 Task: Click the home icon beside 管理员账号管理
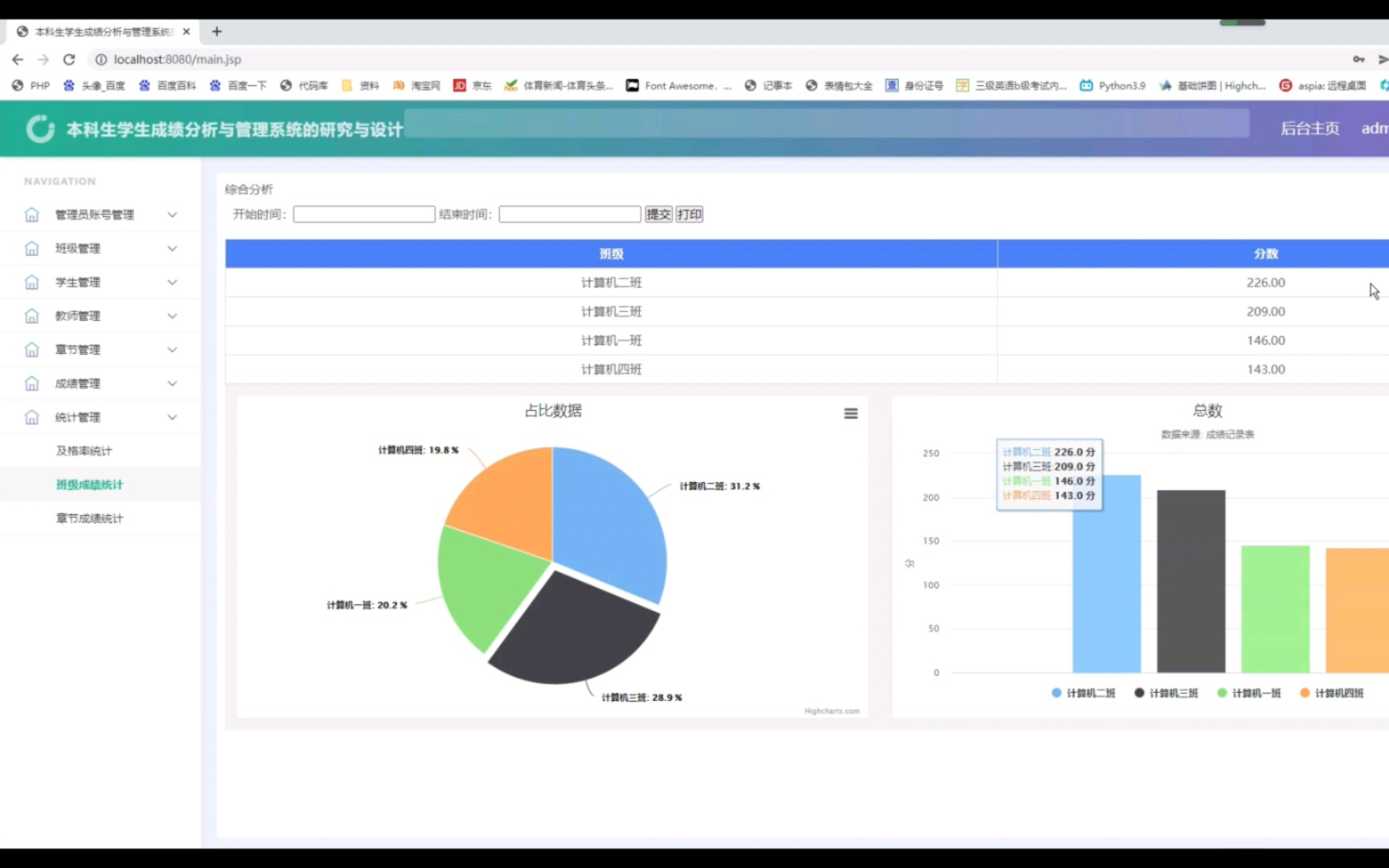coord(31,215)
